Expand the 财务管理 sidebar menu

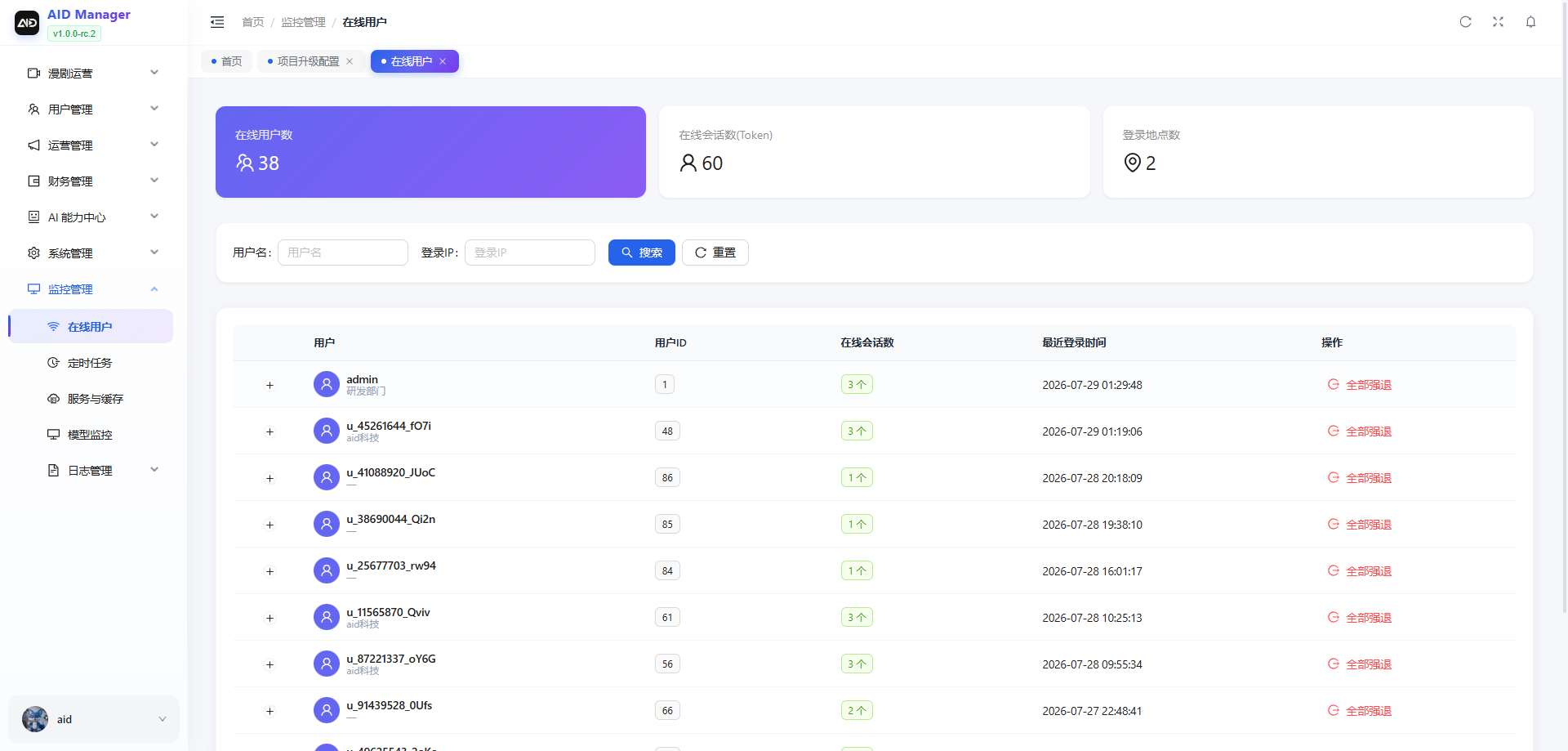91,181
